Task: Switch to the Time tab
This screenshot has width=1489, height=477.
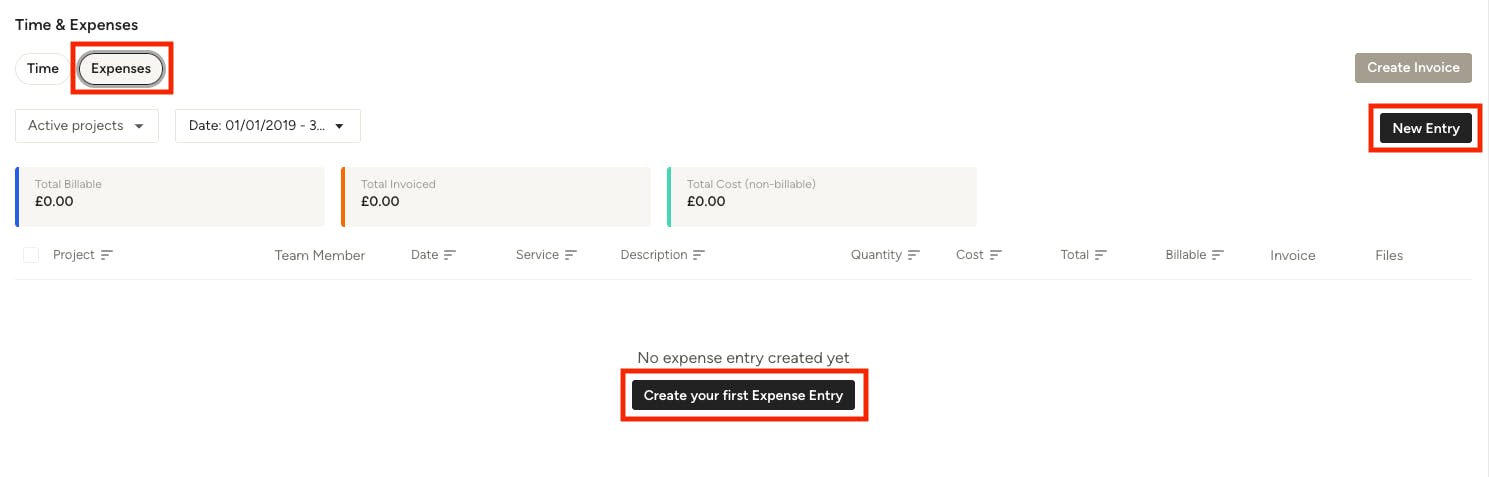Action: [x=43, y=69]
